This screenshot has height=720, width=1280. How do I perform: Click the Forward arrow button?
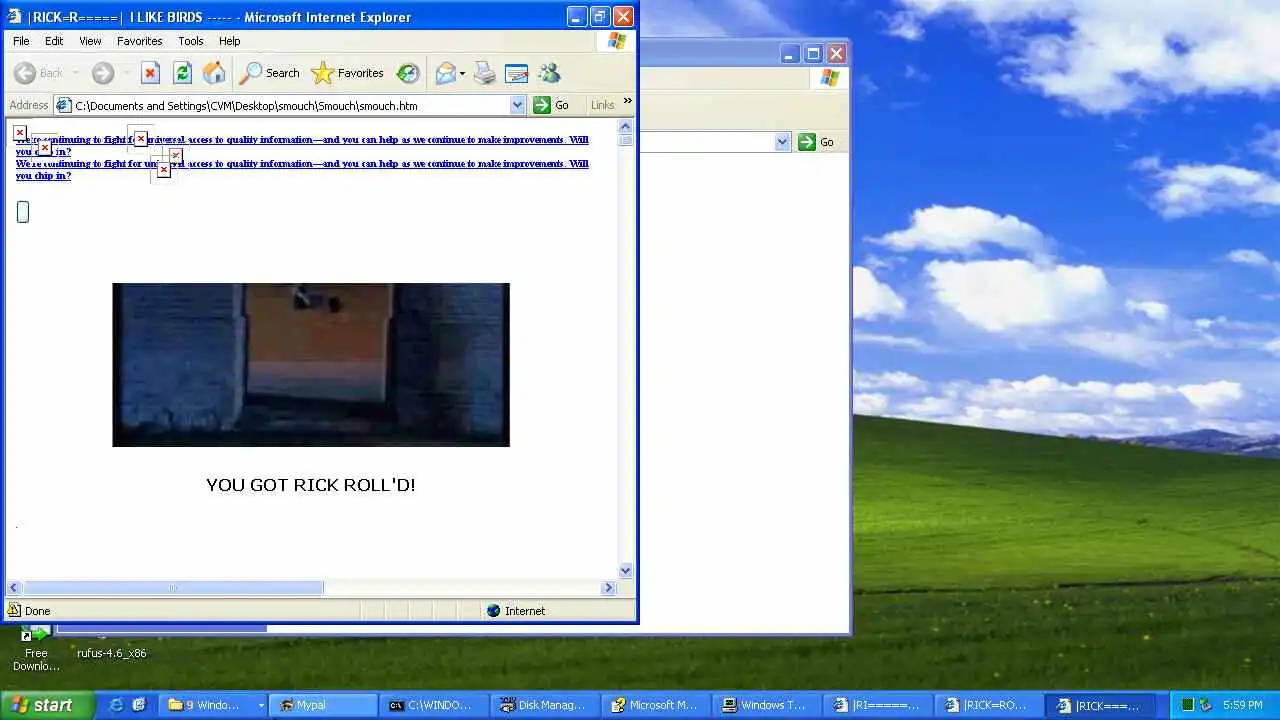pyautogui.click(x=103, y=73)
